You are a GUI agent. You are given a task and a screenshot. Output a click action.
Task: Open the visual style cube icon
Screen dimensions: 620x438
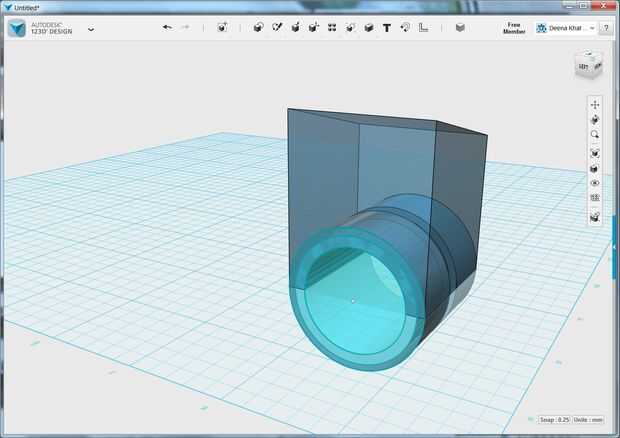pyautogui.click(x=594, y=169)
